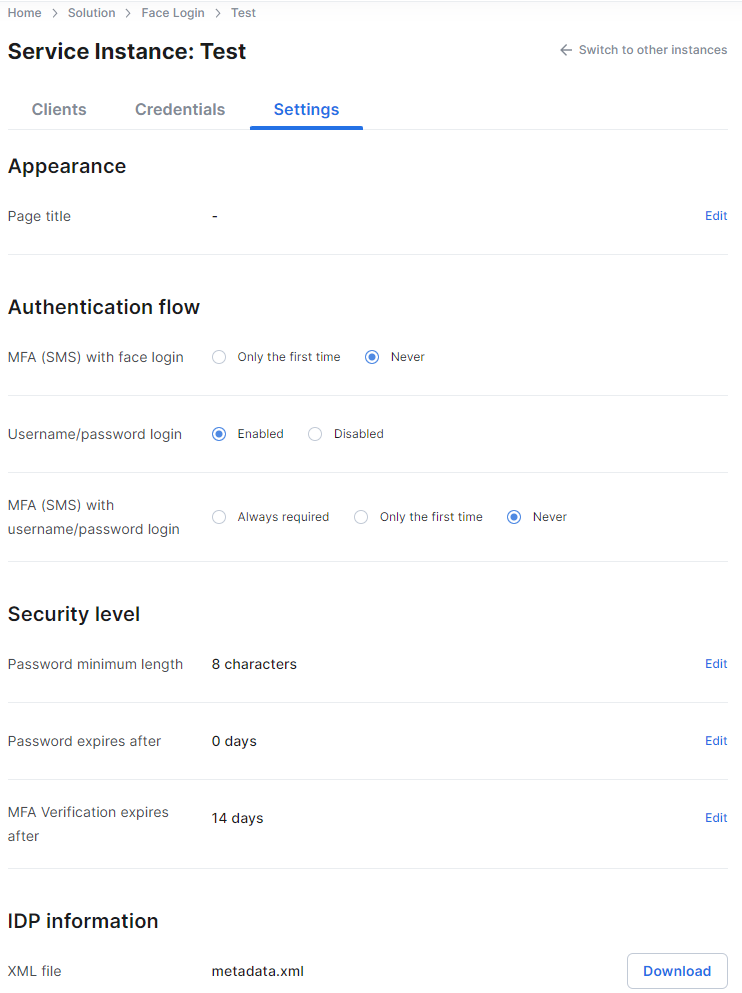
Task: Switch to the Clients tab
Action: 58,109
